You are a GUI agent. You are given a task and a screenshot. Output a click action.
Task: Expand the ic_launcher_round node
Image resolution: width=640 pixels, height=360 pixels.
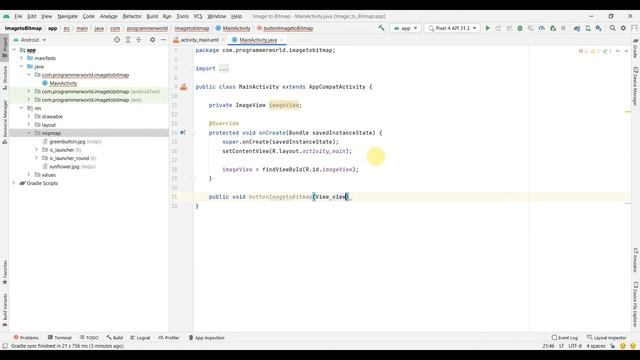click(36, 158)
